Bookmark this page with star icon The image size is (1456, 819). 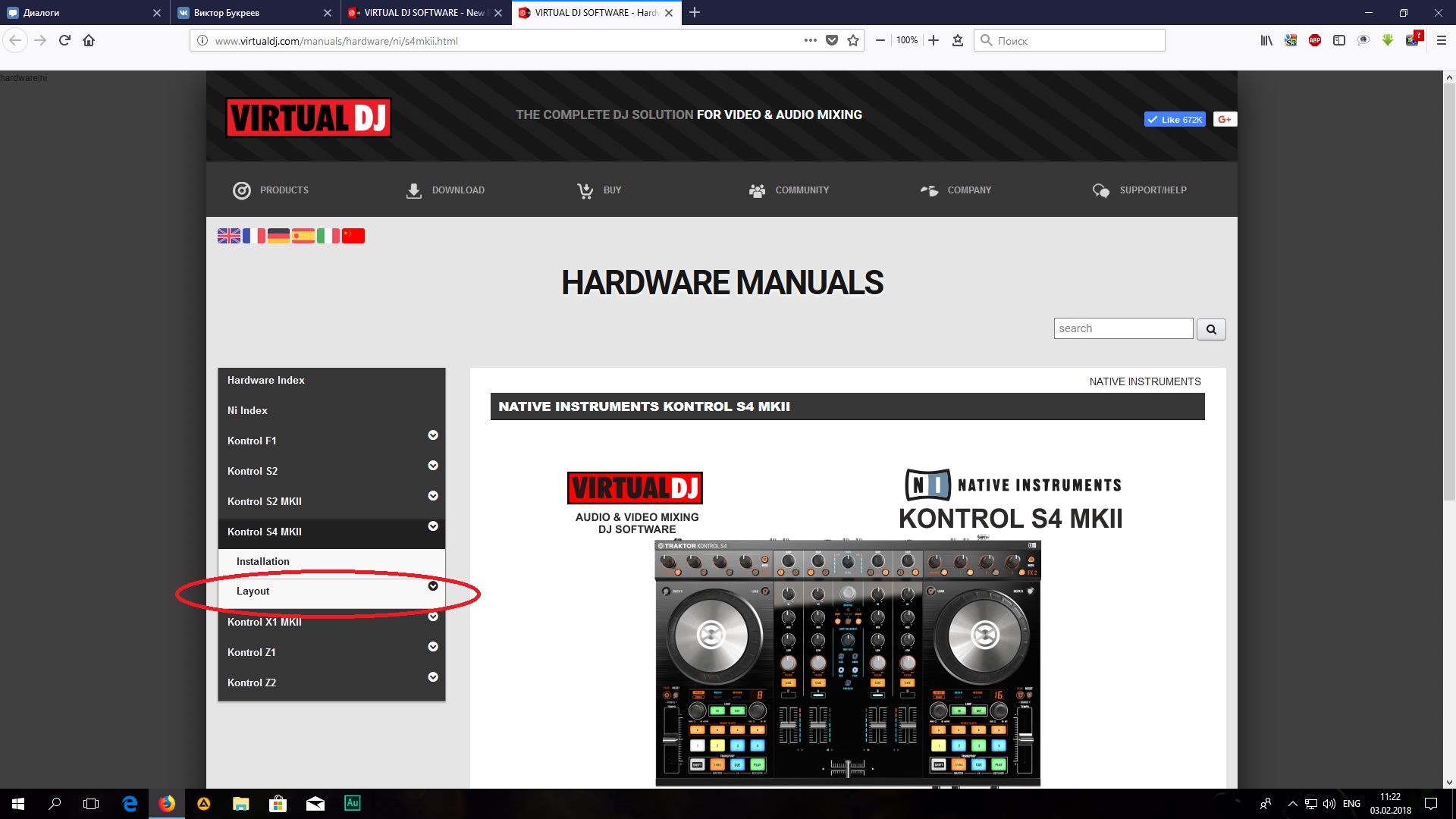tap(853, 40)
